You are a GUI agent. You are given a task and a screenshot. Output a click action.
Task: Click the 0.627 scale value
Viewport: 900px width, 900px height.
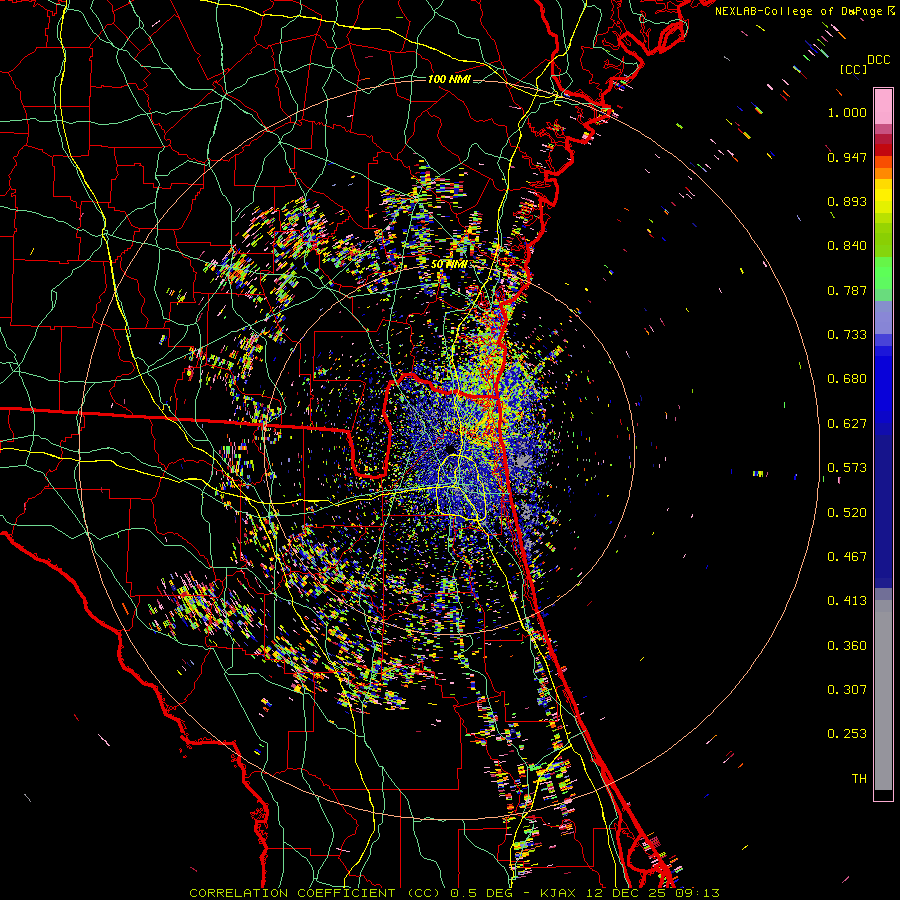tap(847, 424)
